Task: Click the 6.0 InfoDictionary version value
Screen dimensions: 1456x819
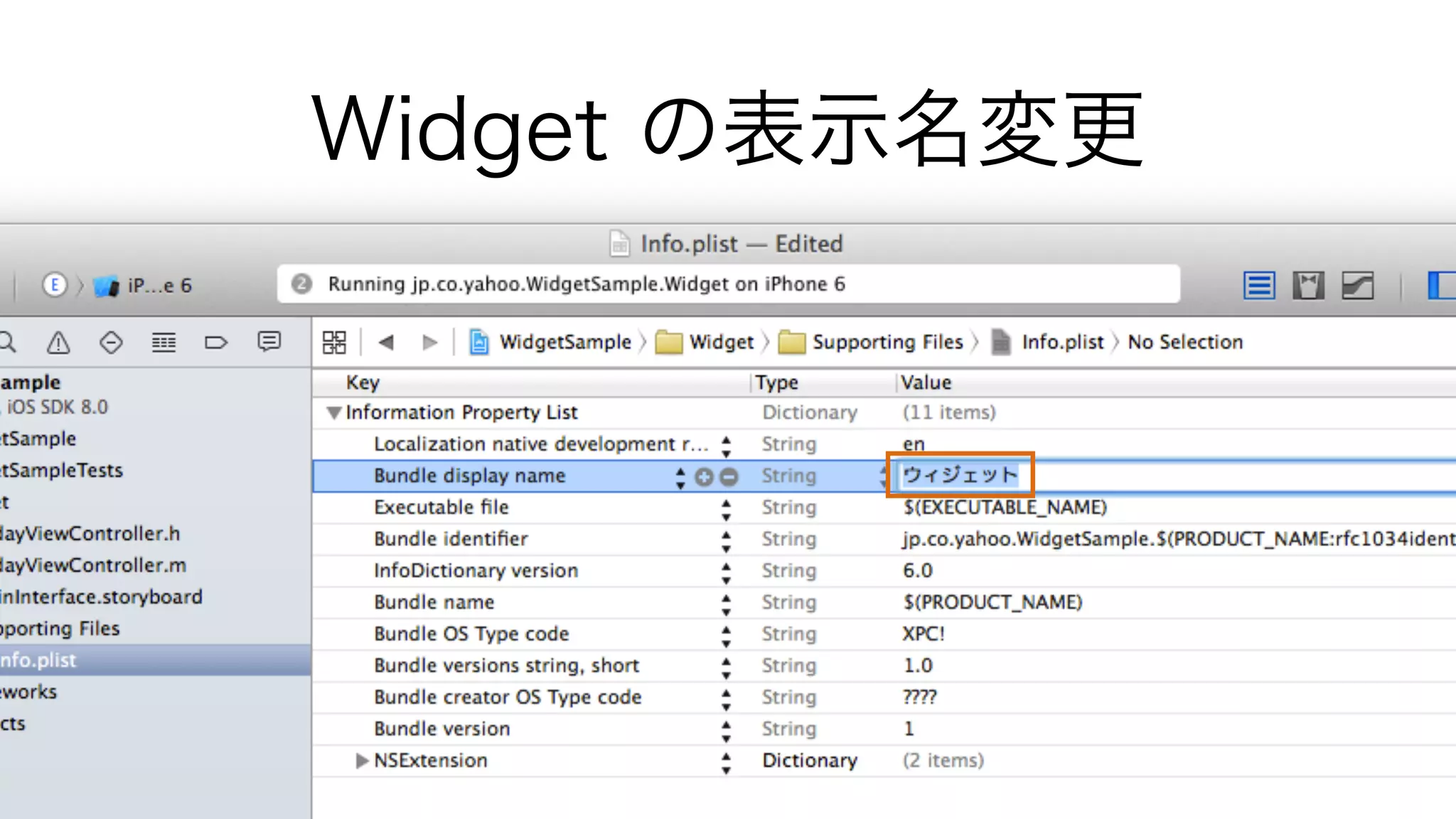Action: 917,570
